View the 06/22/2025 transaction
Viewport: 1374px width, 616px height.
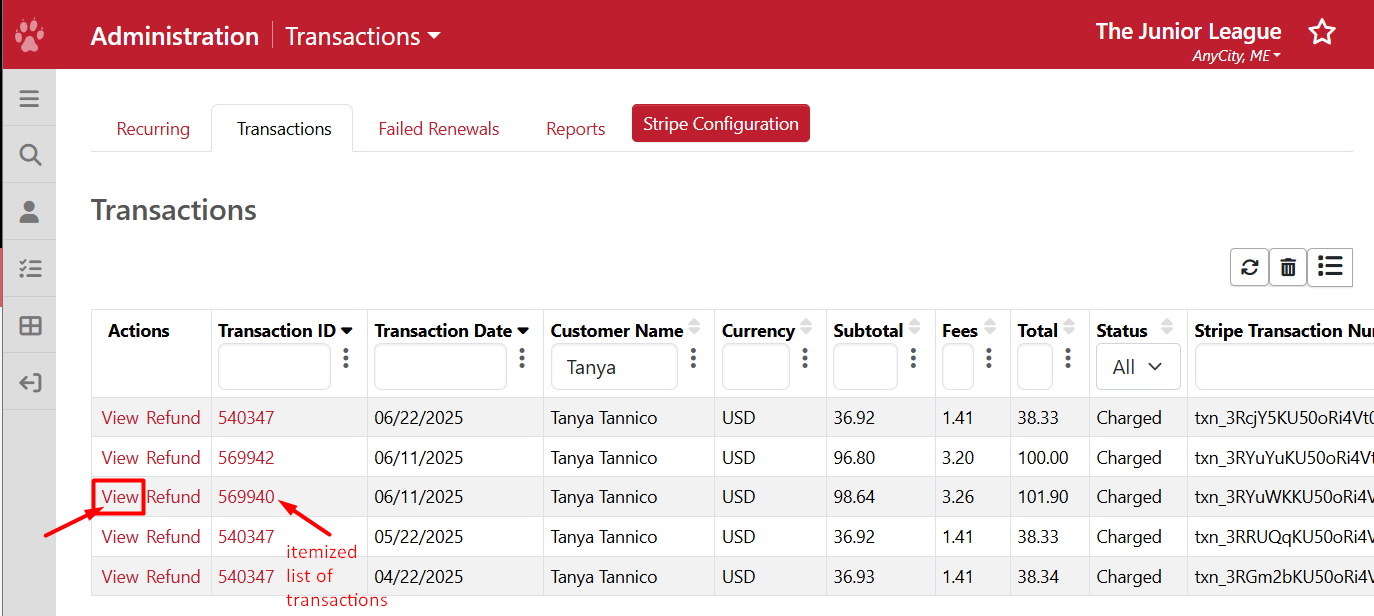120,418
